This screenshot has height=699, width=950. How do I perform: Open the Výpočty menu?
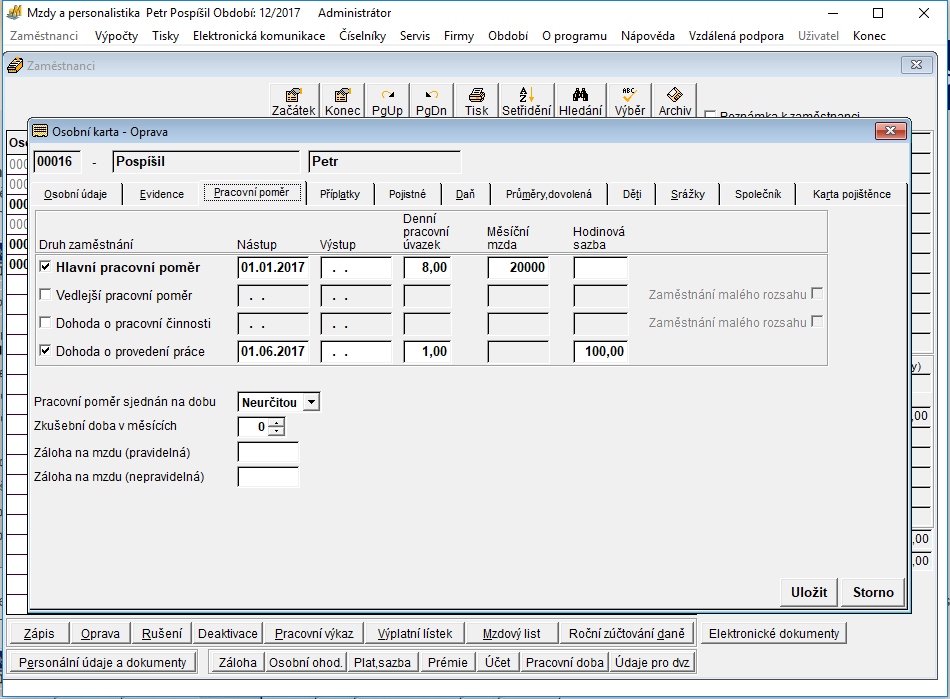click(116, 36)
